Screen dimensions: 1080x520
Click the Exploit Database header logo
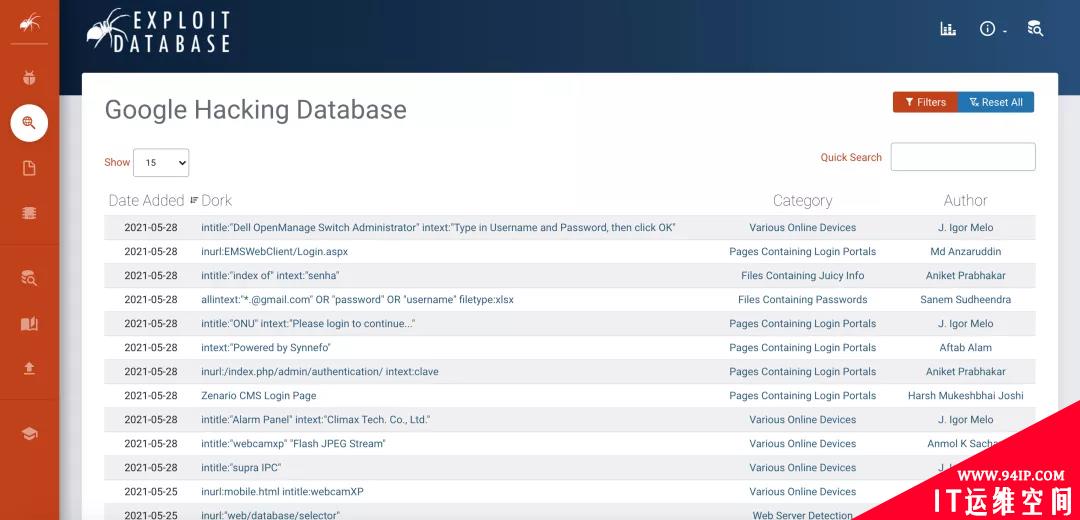coord(158,31)
